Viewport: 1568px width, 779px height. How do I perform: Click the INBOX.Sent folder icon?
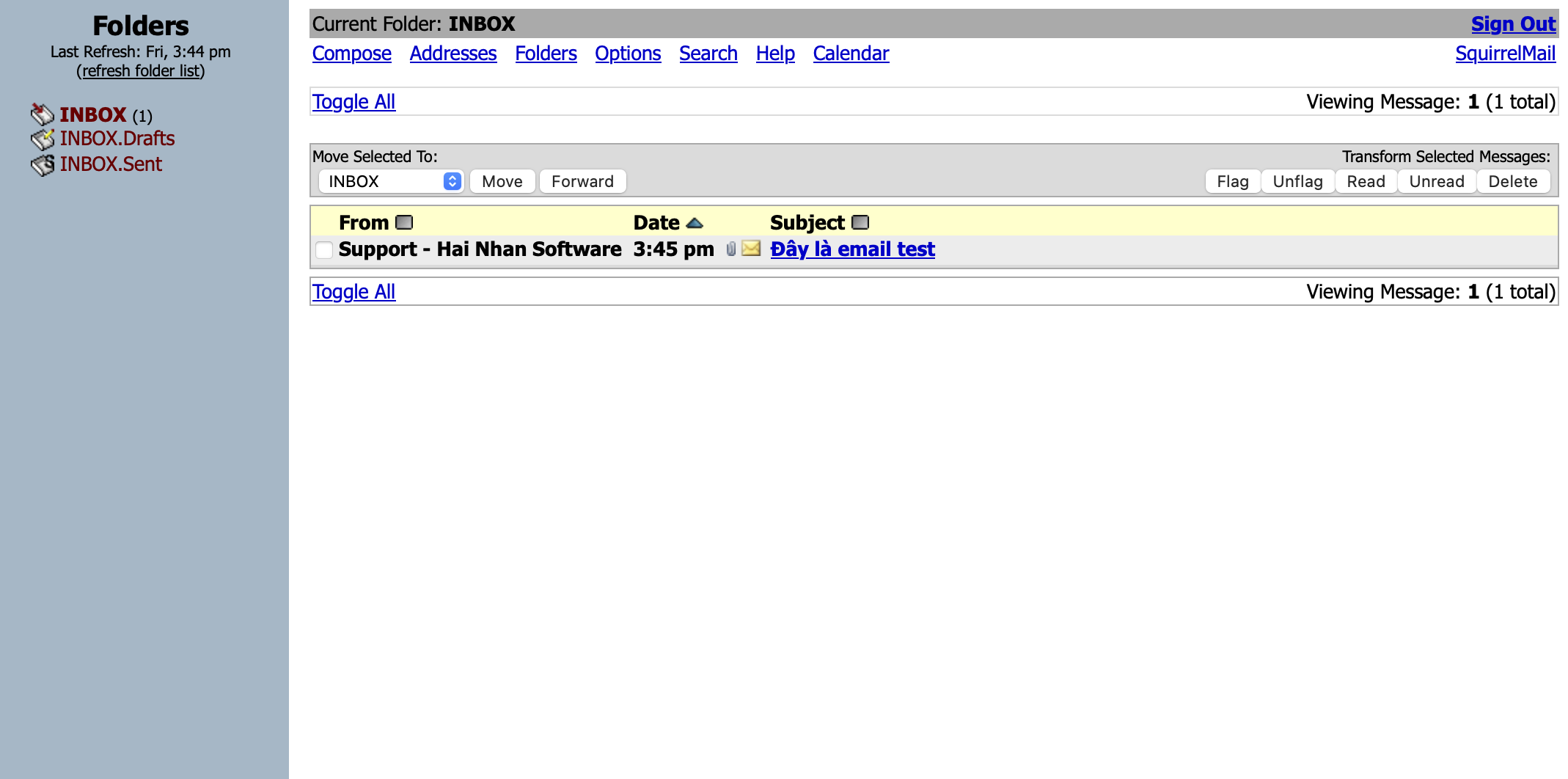tap(43, 165)
